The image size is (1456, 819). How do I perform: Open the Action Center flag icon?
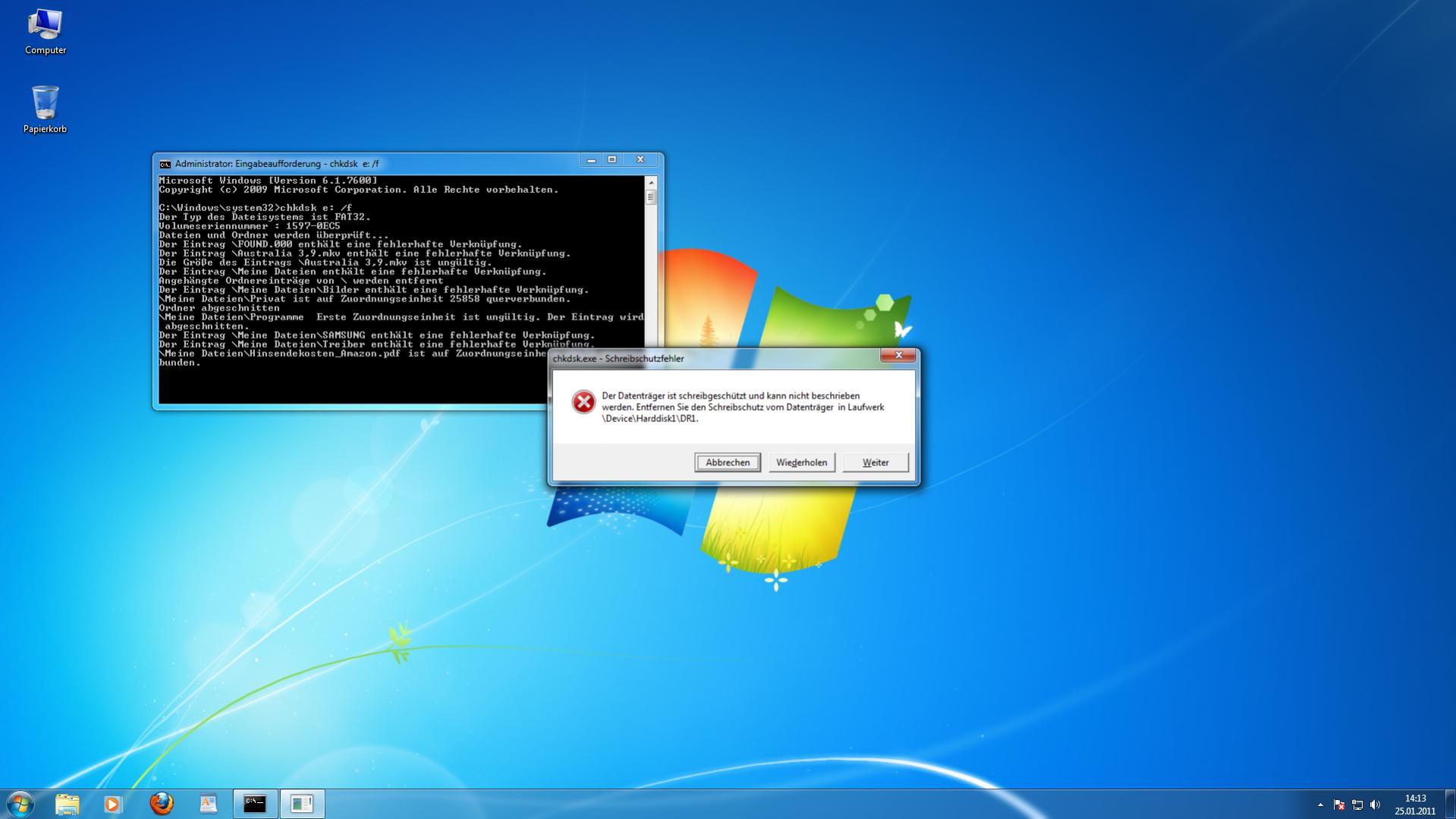click(1339, 805)
